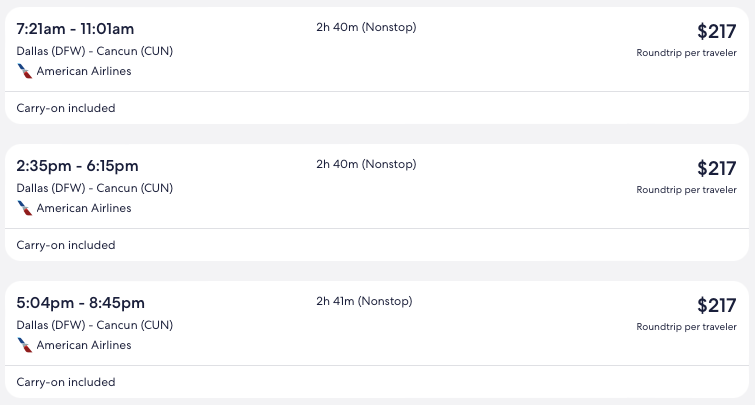Click the $217 price on third flight
755x405 pixels.
point(716,305)
